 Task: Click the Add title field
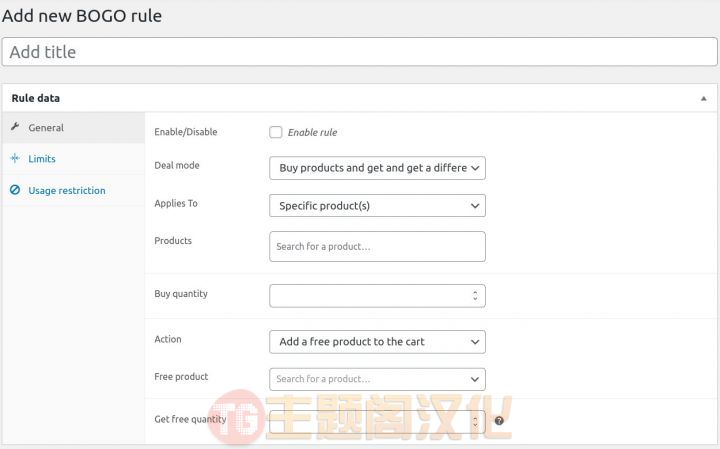pyautogui.click(x=360, y=52)
